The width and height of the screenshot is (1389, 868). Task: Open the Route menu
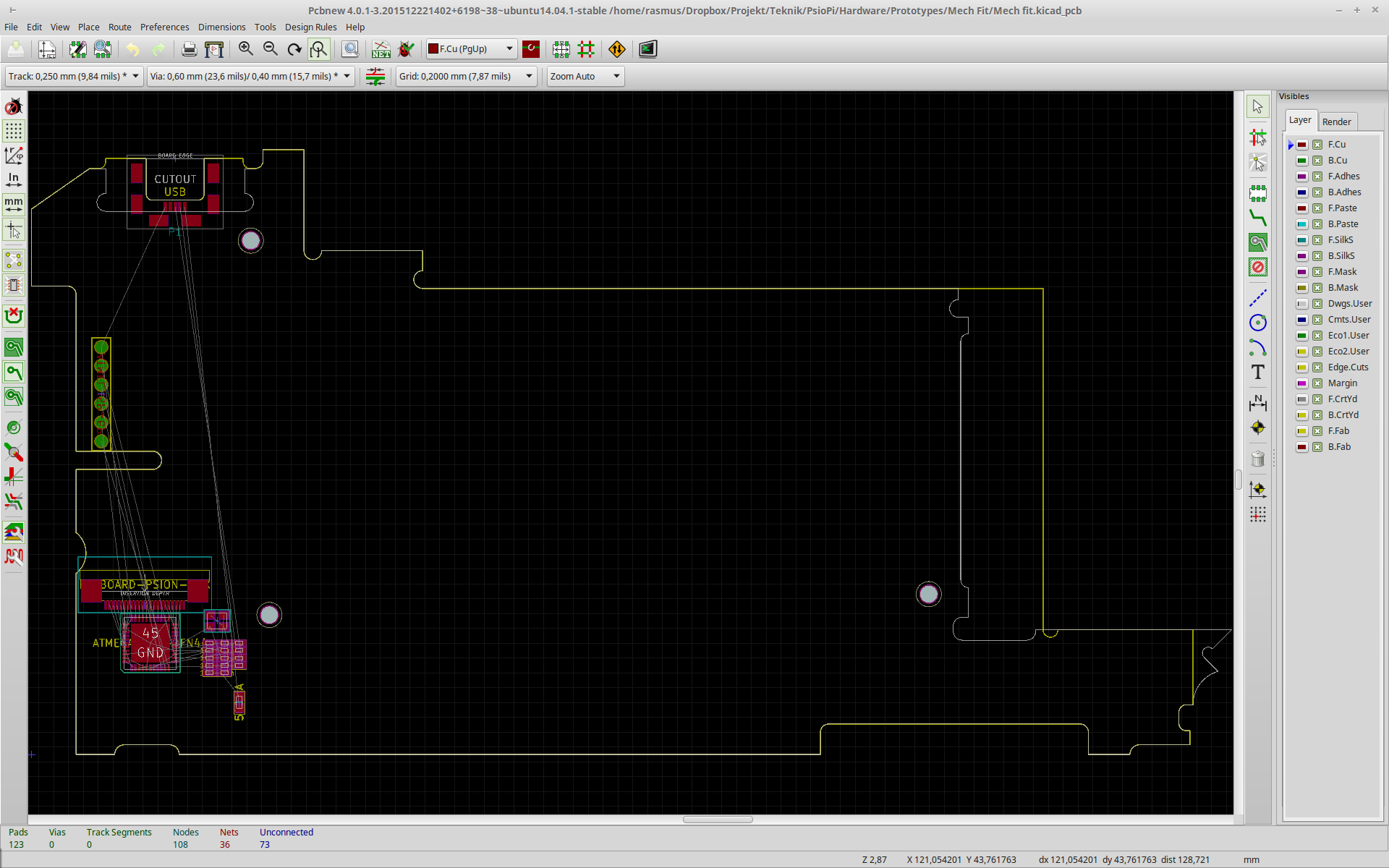click(120, 27)
